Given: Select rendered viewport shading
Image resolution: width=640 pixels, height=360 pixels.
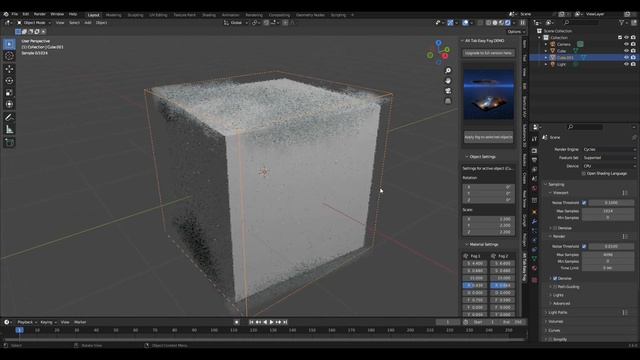Looking at the screenshot, I should pyautogui.click(x=508, y=23).
